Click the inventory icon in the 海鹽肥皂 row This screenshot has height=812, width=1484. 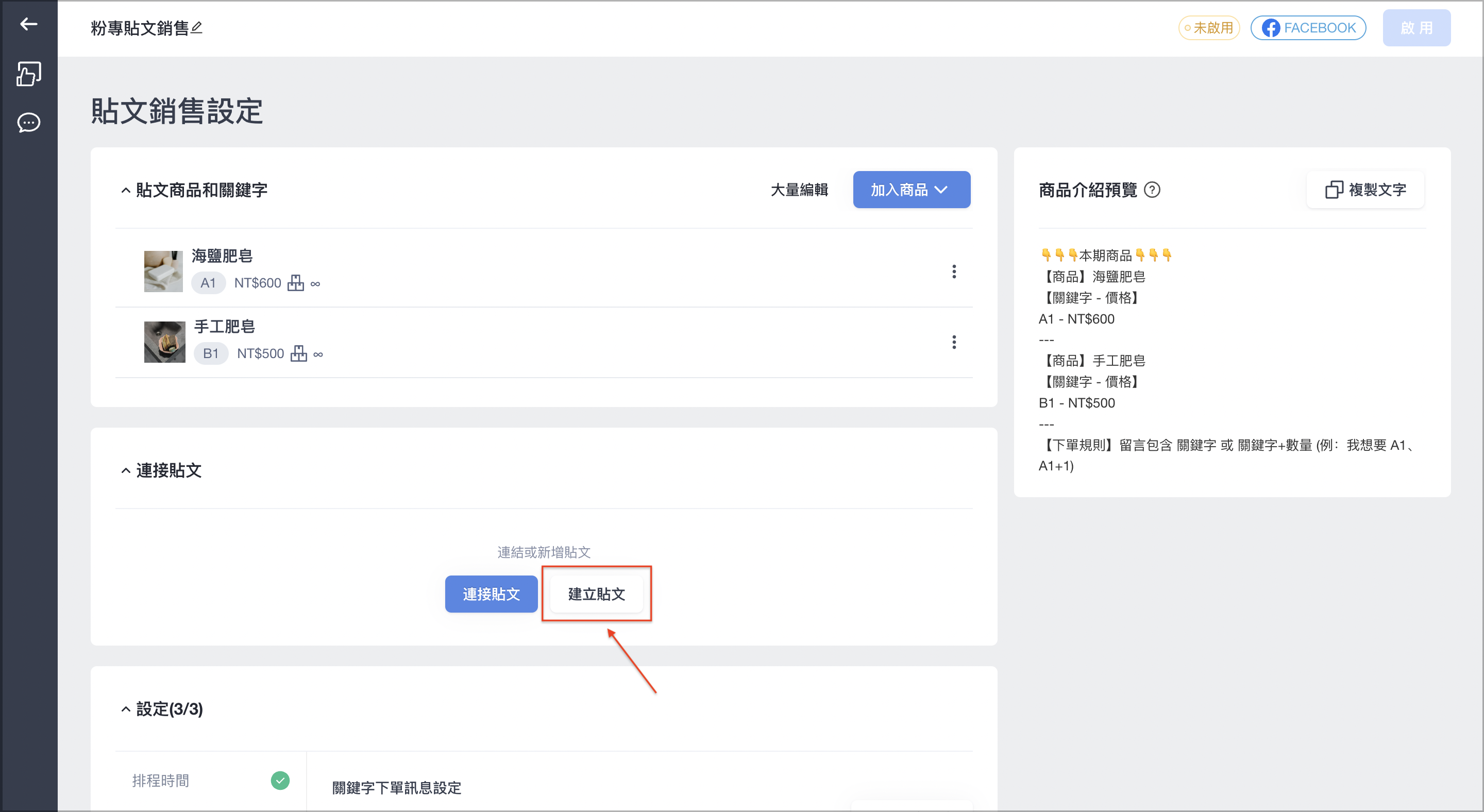(x=296, y=283)
